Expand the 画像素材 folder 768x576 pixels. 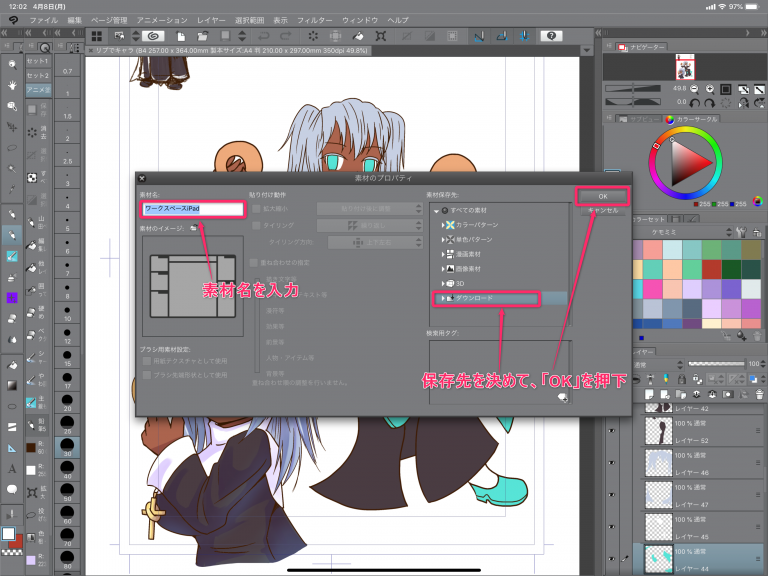tap(443, 269)
